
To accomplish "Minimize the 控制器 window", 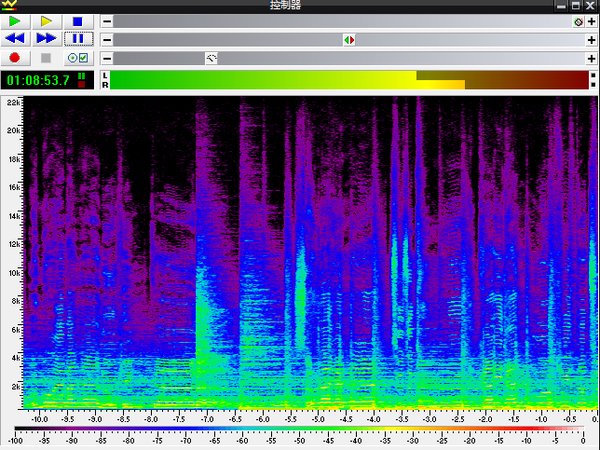I will tap(561, 5).
